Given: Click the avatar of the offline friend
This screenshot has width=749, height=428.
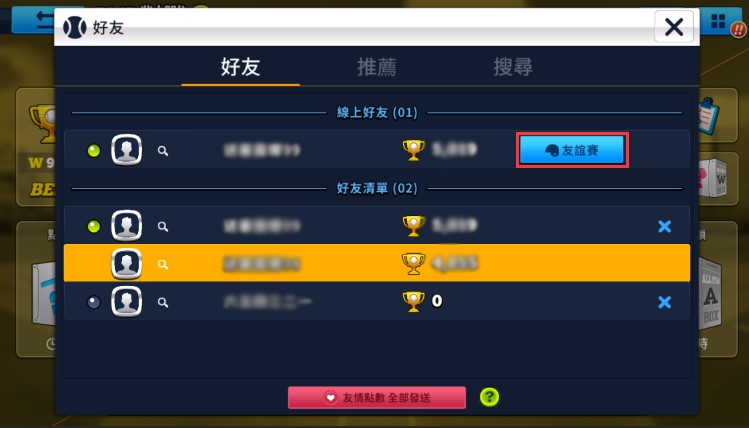Looking at the screenshot, I should 127,301.
